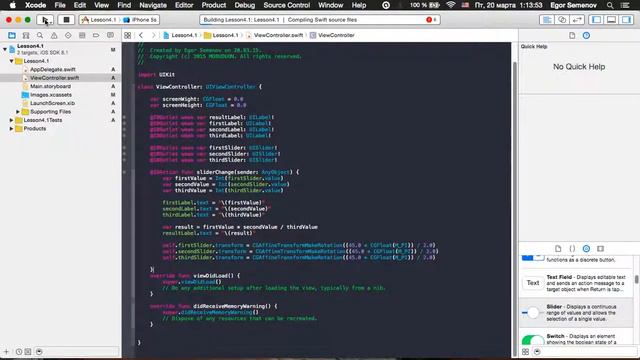Select Slider in the object library

point(577,313)
